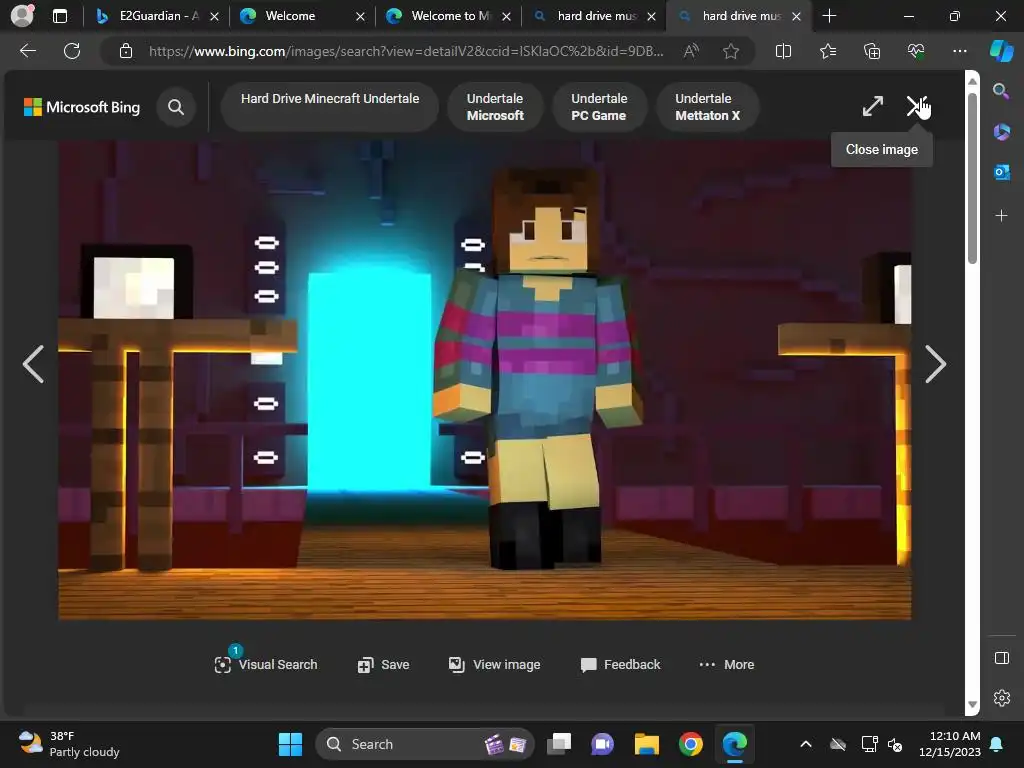The image size is (1024, 768).
Task: Open tab actions menu icon
Action: (x=59, y=16)
